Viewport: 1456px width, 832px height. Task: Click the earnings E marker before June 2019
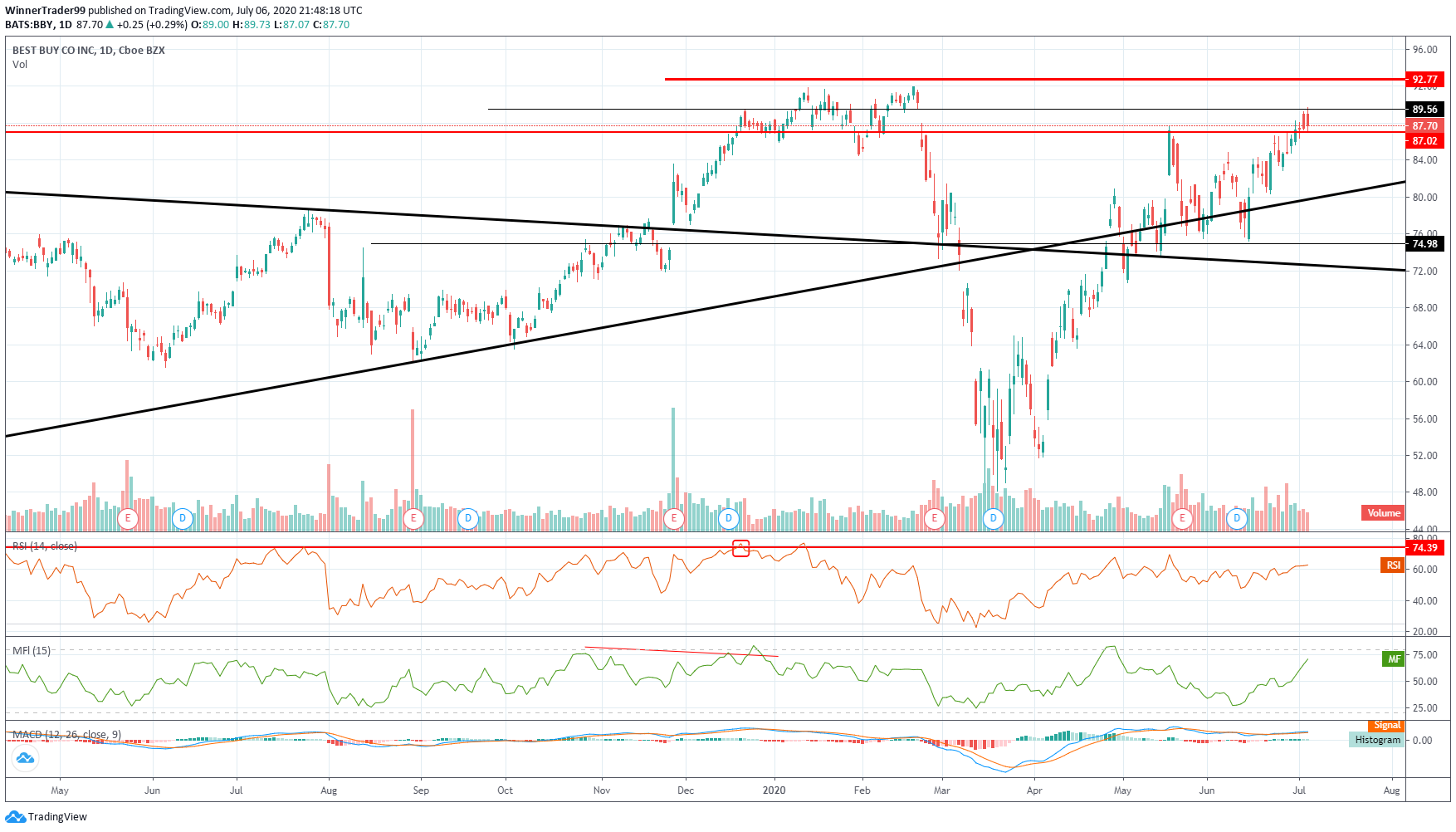(127, 519)
